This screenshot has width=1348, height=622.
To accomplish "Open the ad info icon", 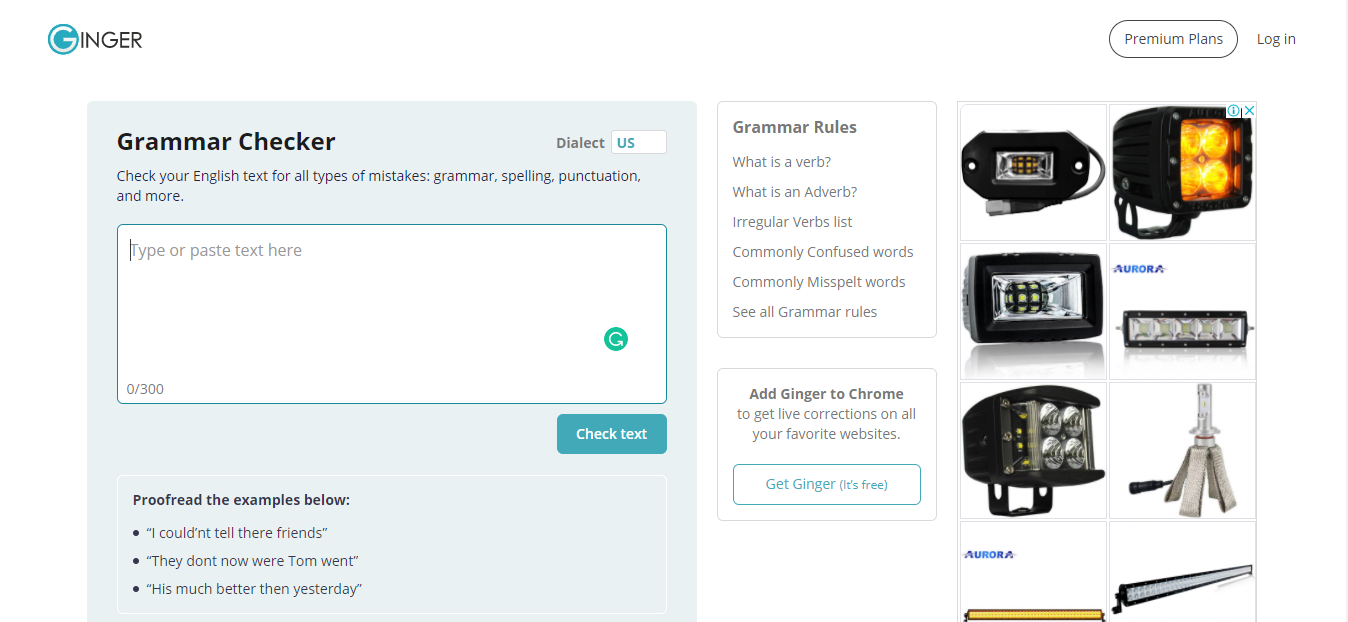I will [1234, 111].
